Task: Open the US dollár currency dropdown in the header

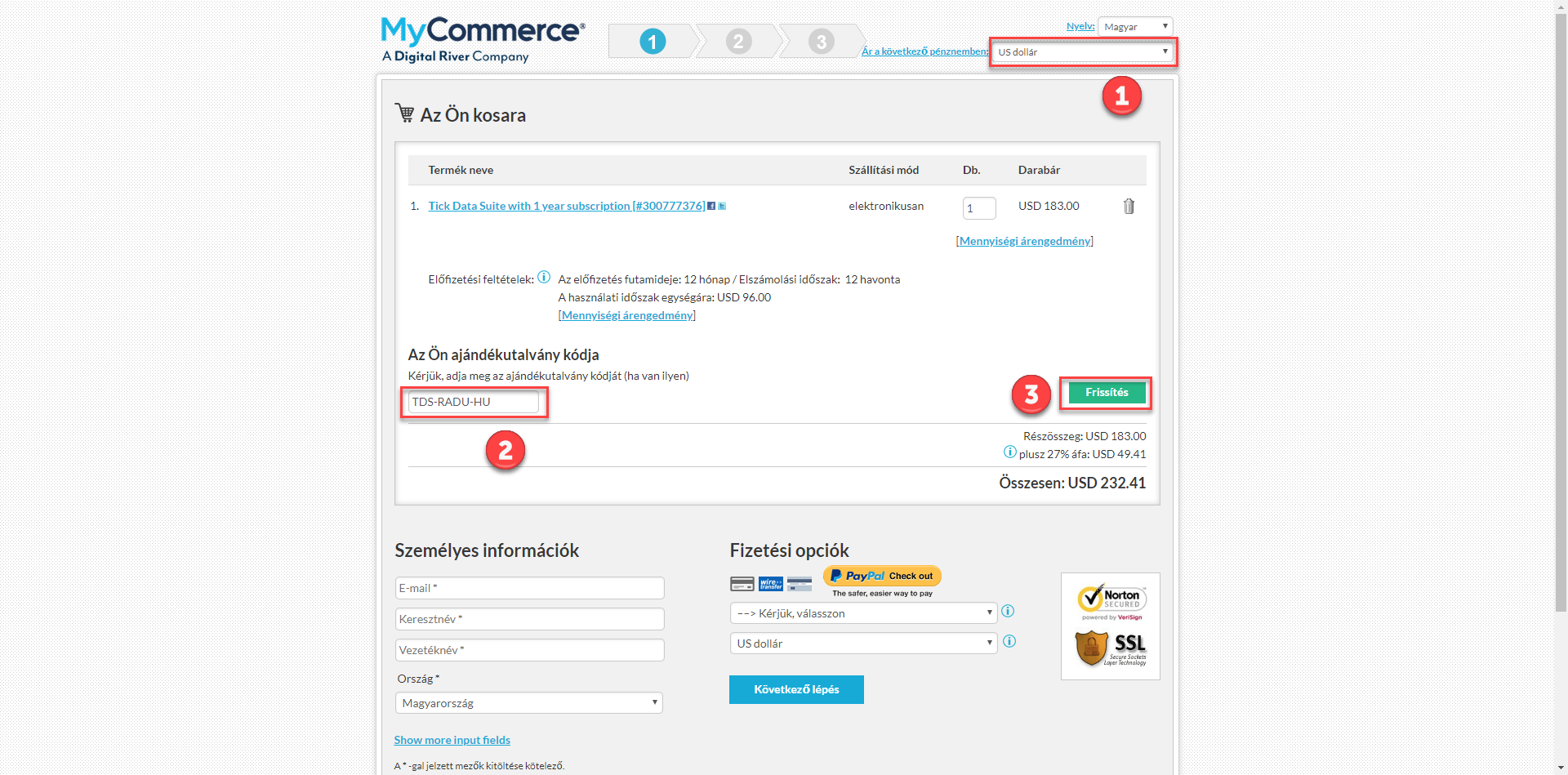Action: pos(1083,52)
